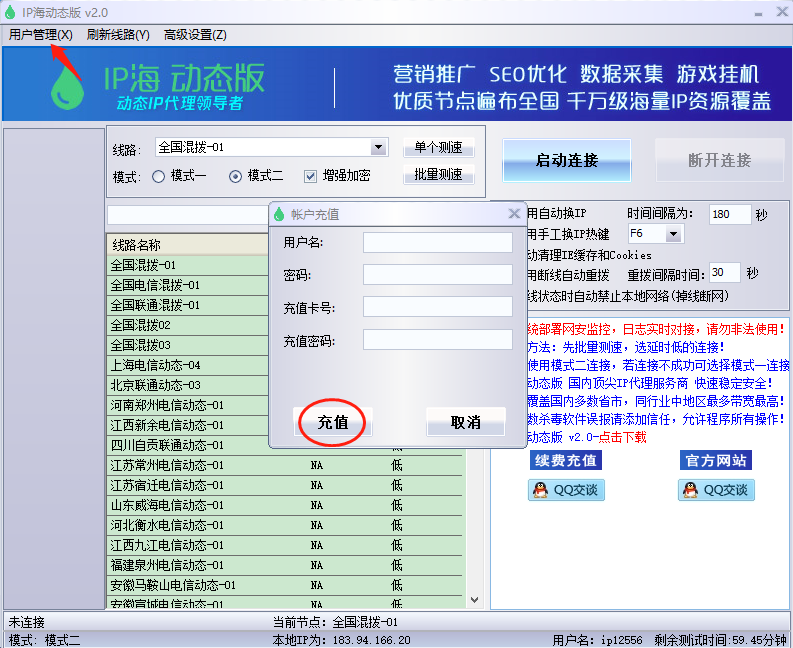793x648 pixels.
Task: Select the 江西新余电信动态-01 row
Action: [188, 425]
